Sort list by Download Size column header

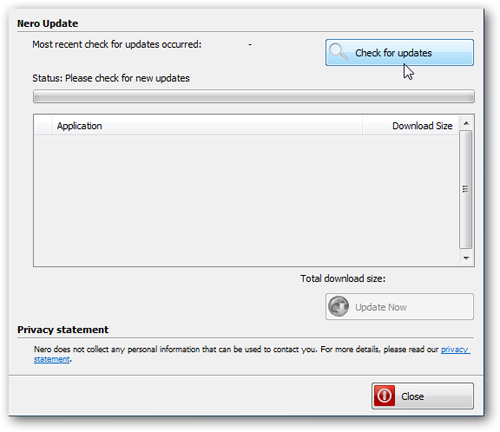[x=410, y=126]
